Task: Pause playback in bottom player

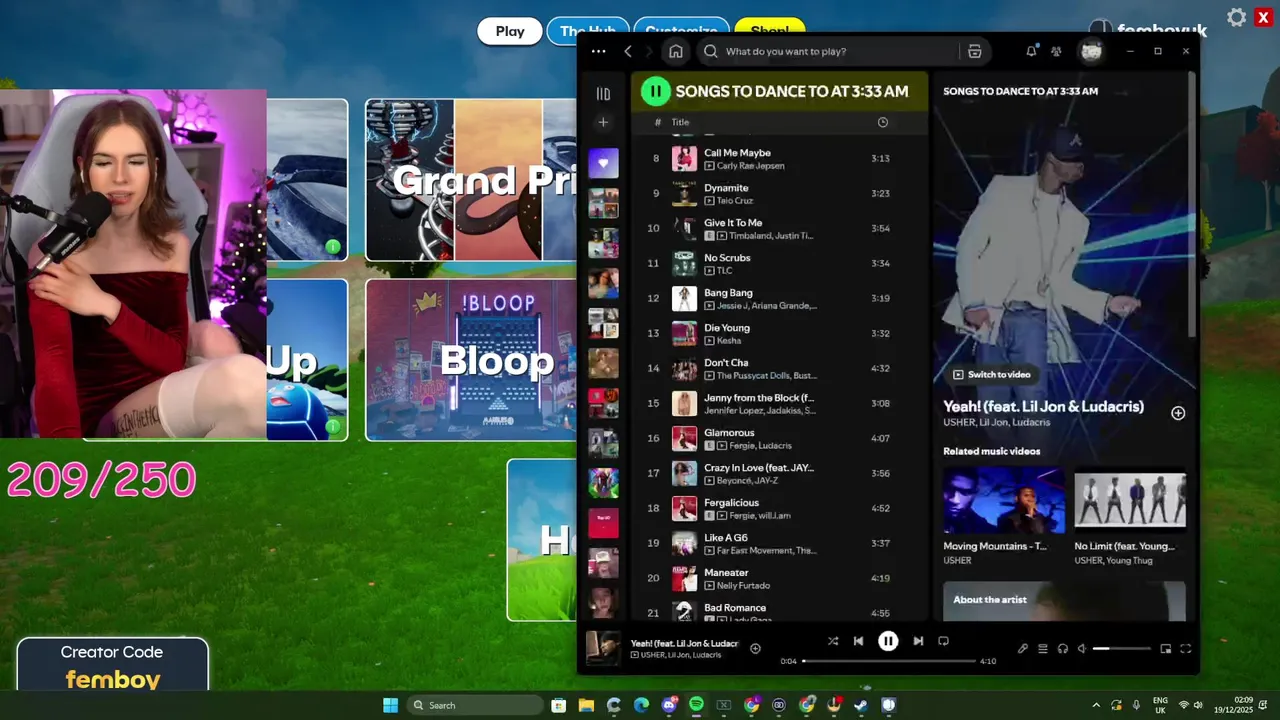Action: coord(888,641)
